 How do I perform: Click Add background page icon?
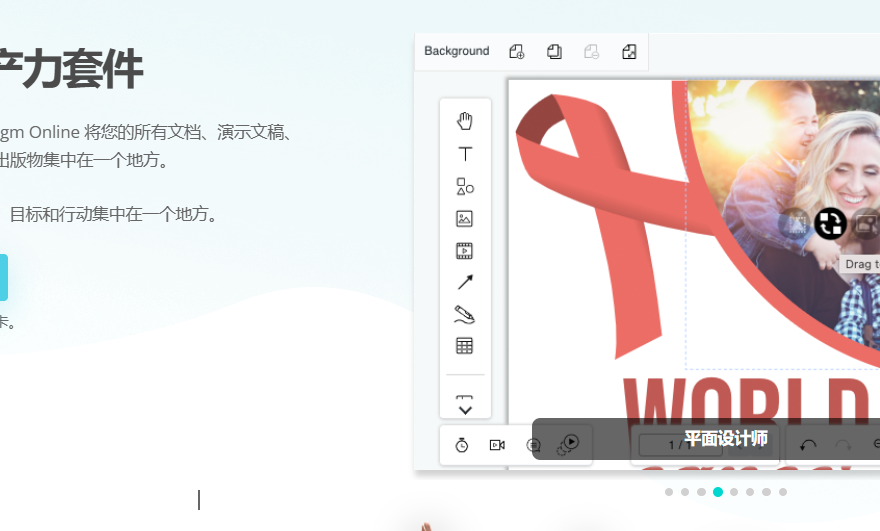coord(516,52)
